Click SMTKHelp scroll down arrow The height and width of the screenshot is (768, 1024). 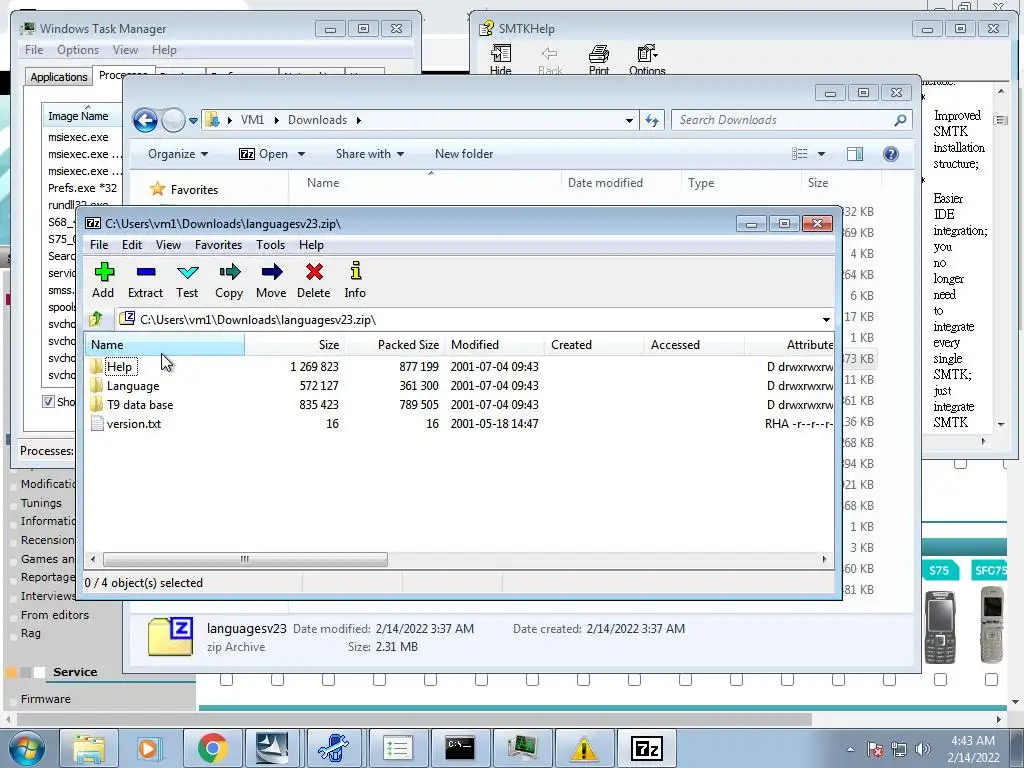pyautogui.click(x=1001, y=424)
